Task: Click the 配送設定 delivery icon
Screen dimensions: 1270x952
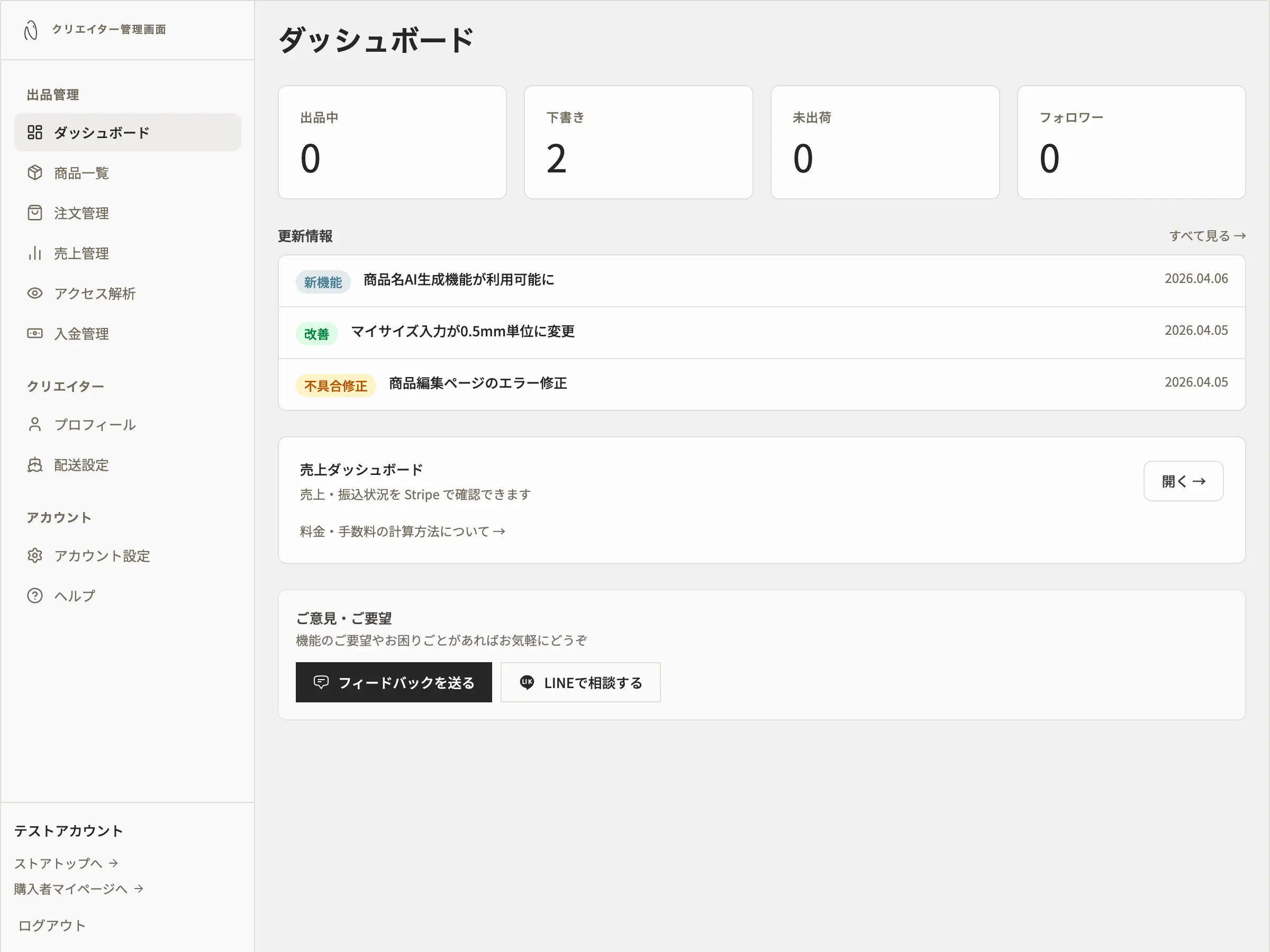Action: (x=35, y=464)
